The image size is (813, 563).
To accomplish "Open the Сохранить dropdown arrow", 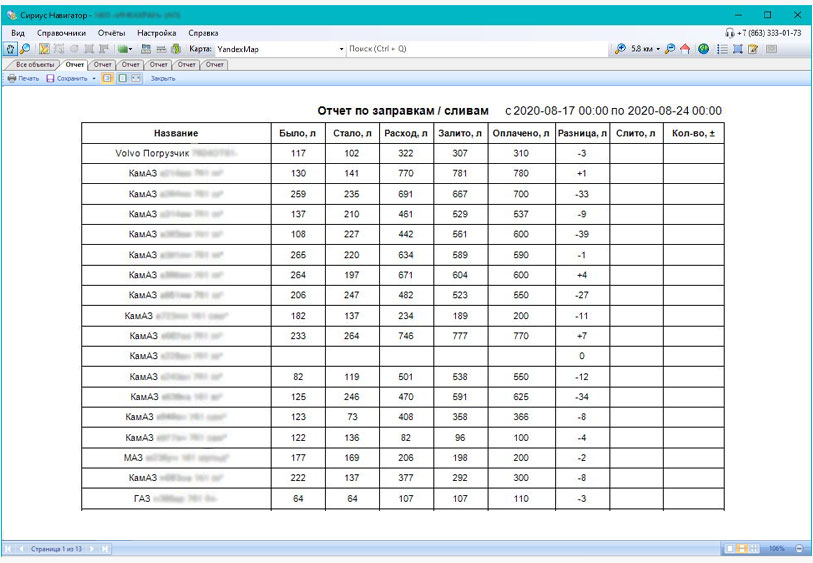I will 94,78.
